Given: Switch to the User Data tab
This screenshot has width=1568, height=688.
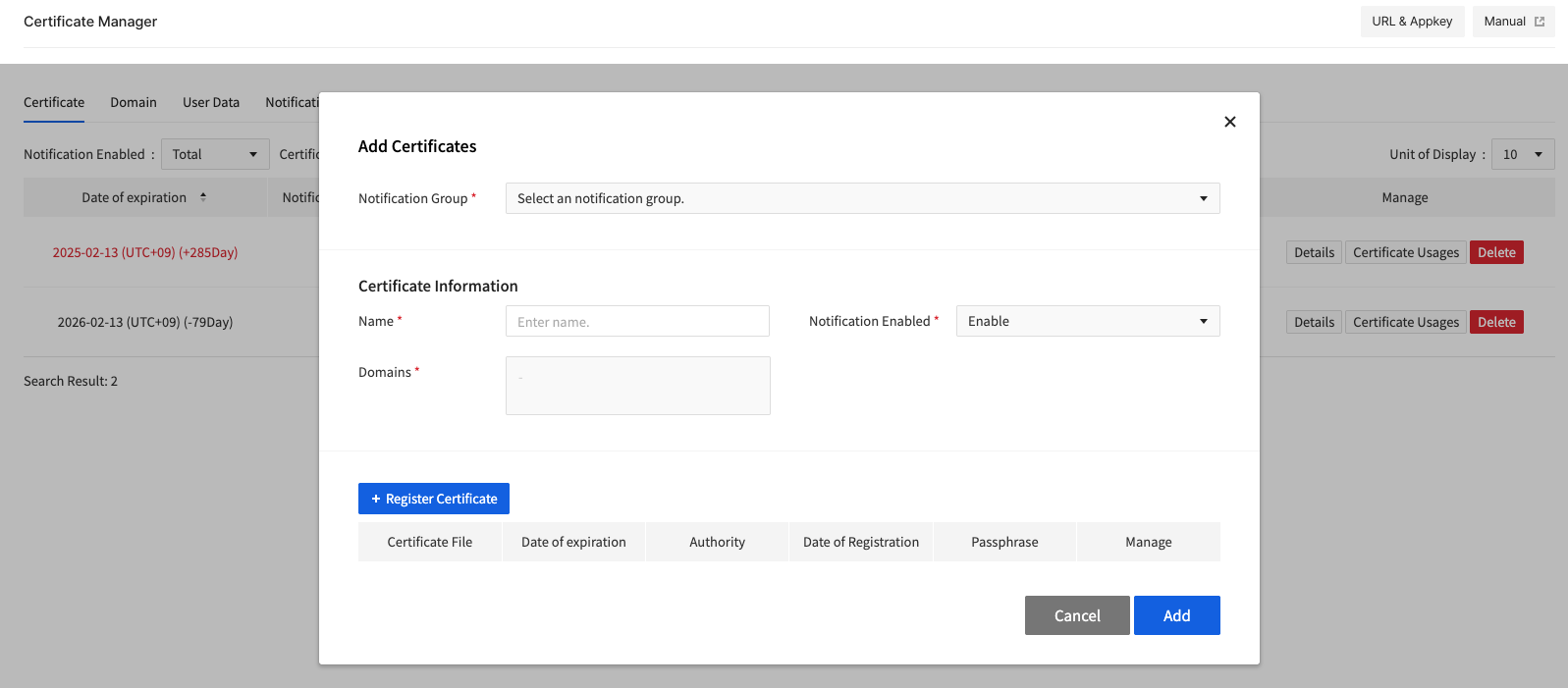Looking at the screenshot, I should click(x=211, y=102).
